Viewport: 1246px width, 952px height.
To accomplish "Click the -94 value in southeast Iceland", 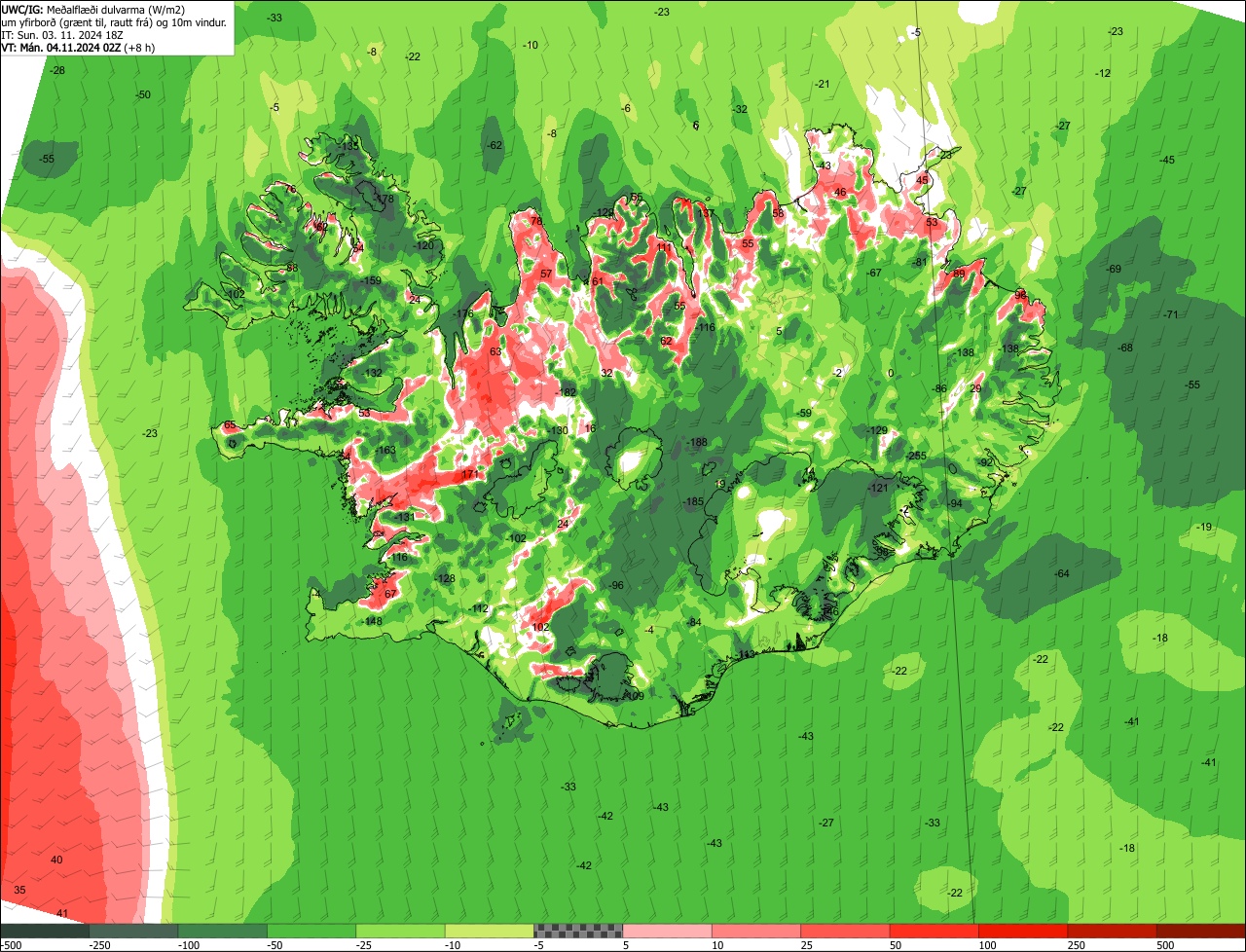I will (955, 503).
